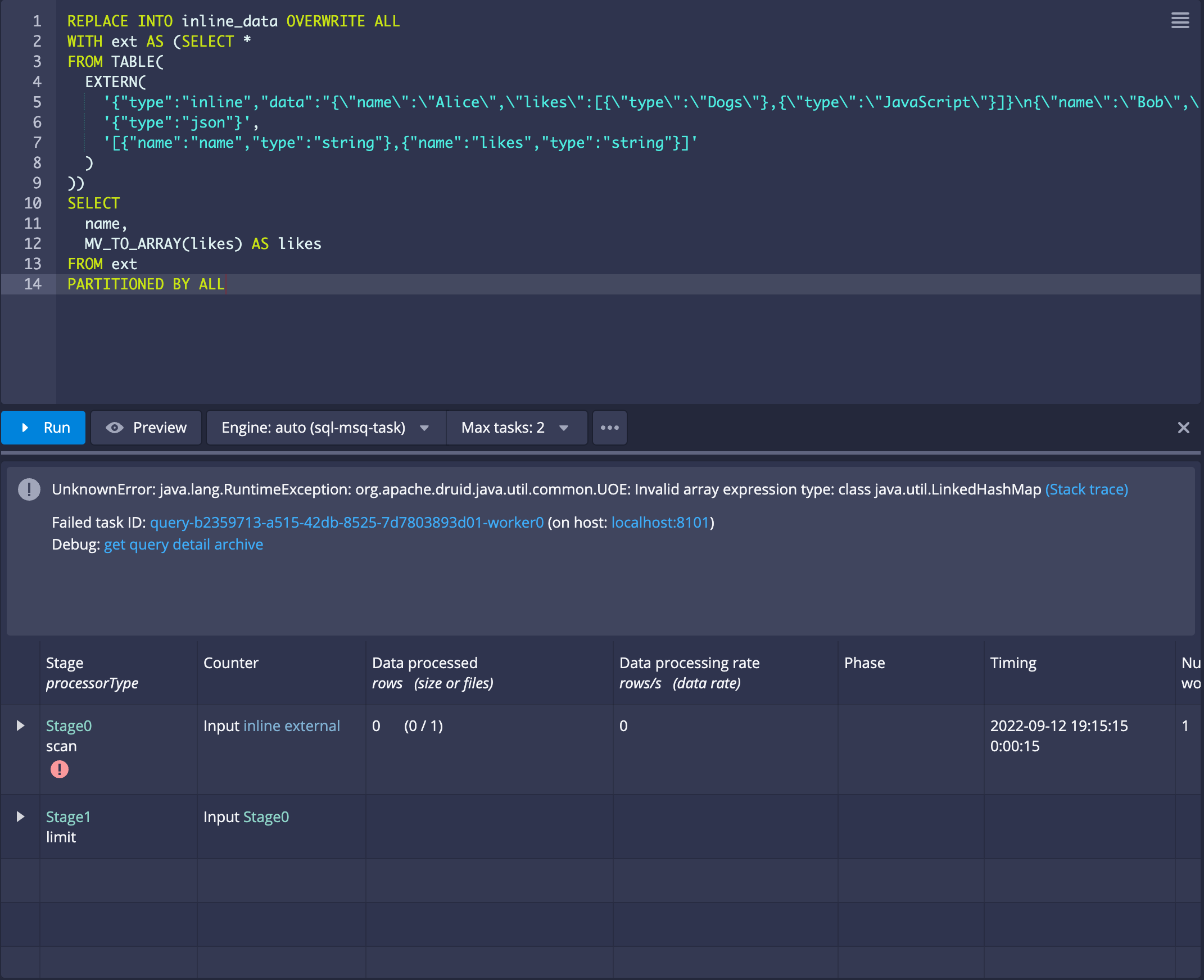Screen dimensions: 1204x980
Task: Run the query
Action: 43,427
